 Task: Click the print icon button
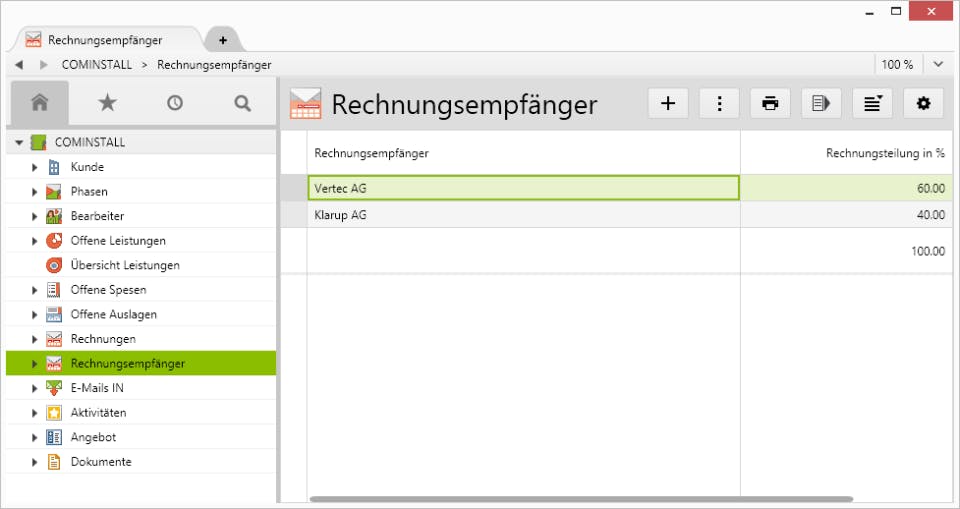pyautogui.click(x=770, y=103)
